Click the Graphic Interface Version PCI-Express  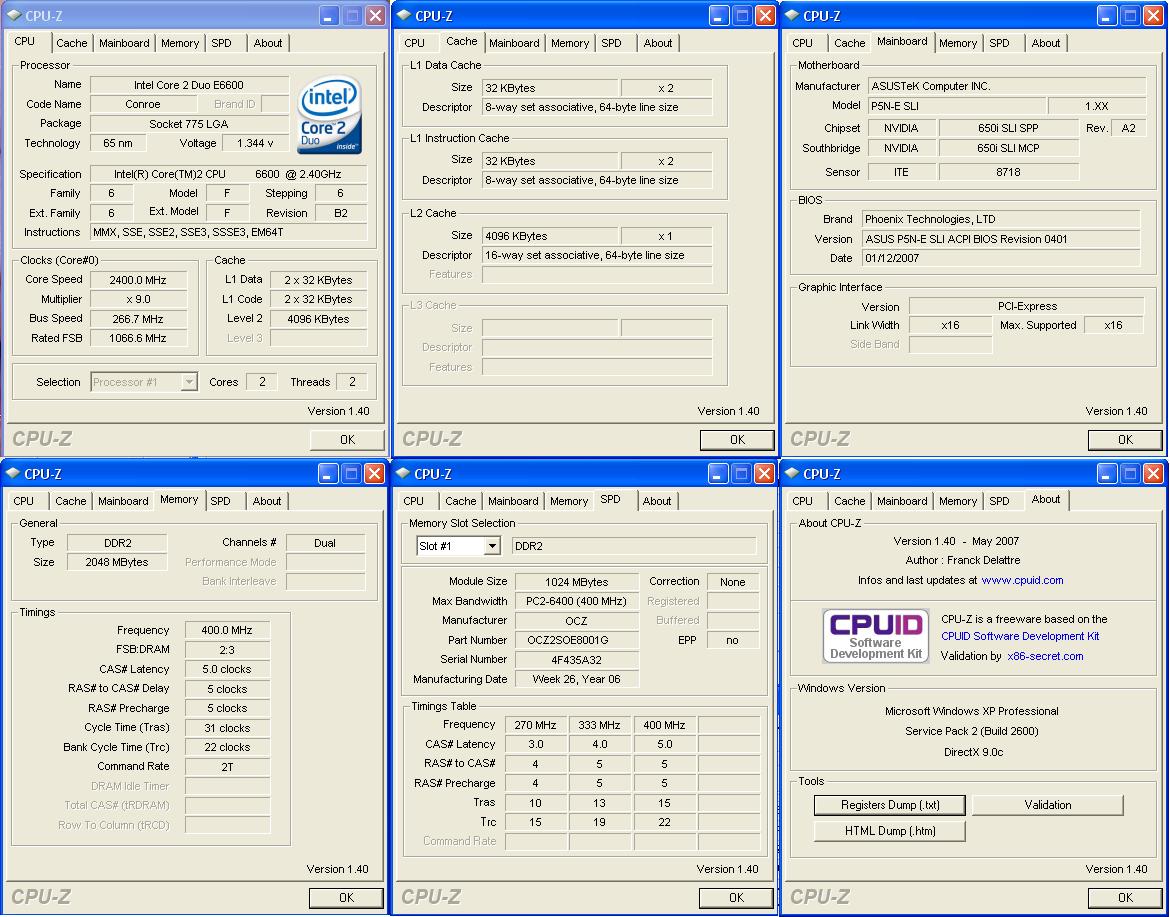click(1027, 307)
